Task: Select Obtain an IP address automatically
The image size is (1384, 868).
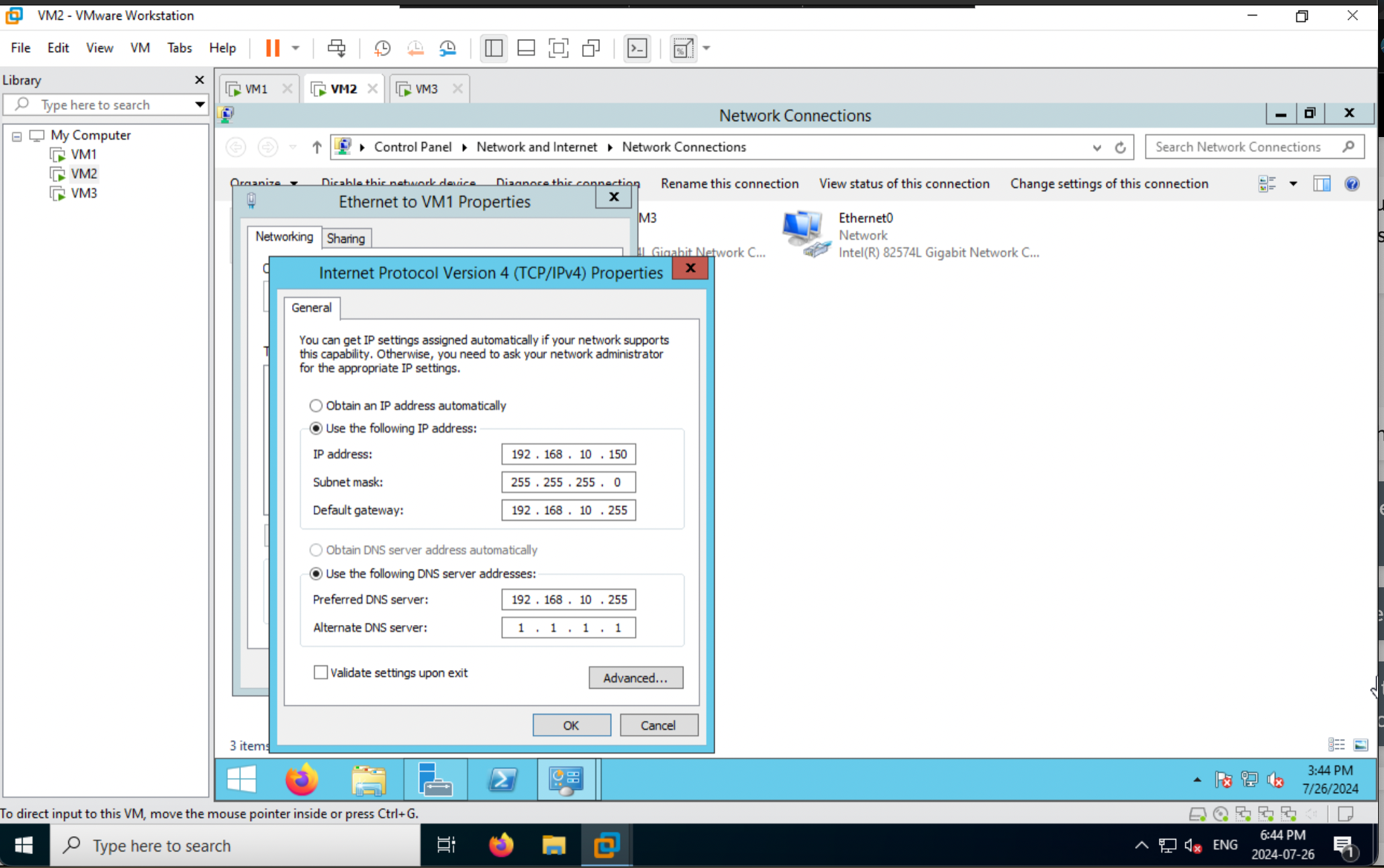Action: pyautogui.click(x=316, y=405)
